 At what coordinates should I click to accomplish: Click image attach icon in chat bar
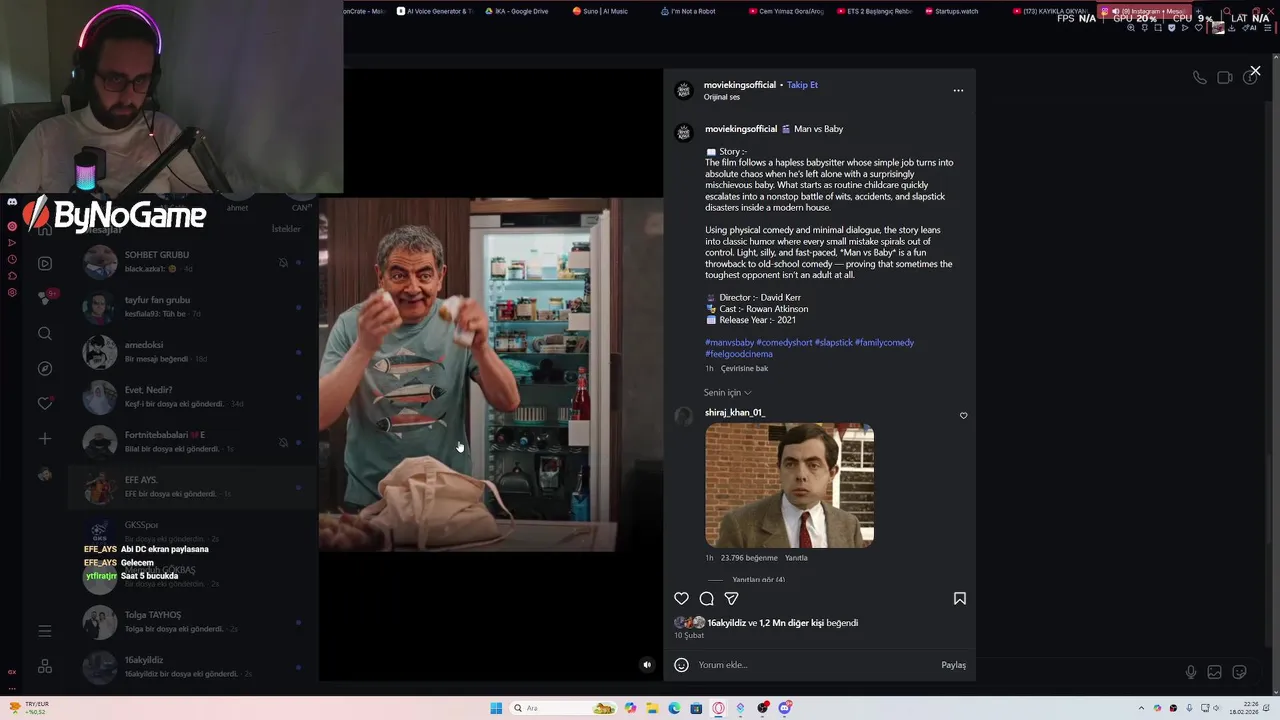coord(1214,672)
